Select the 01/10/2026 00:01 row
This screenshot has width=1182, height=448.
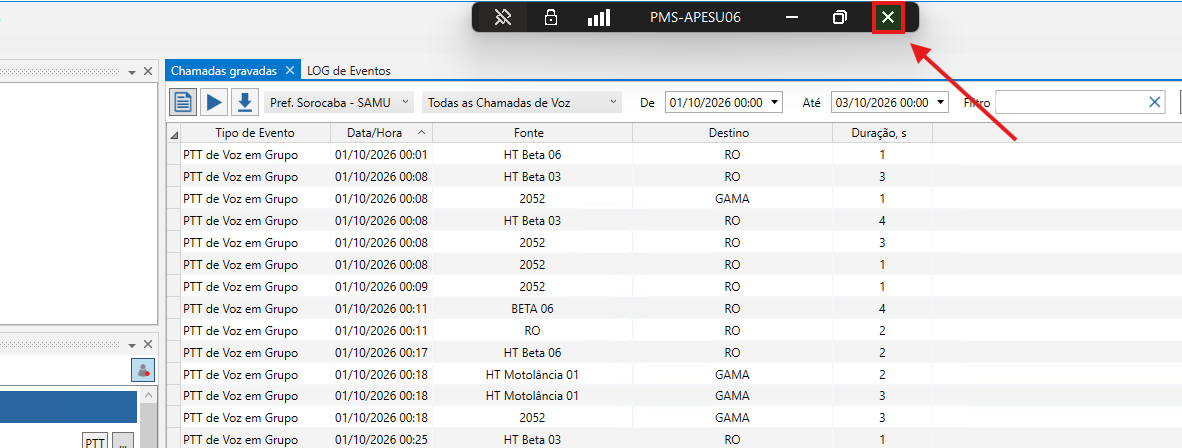674,155
